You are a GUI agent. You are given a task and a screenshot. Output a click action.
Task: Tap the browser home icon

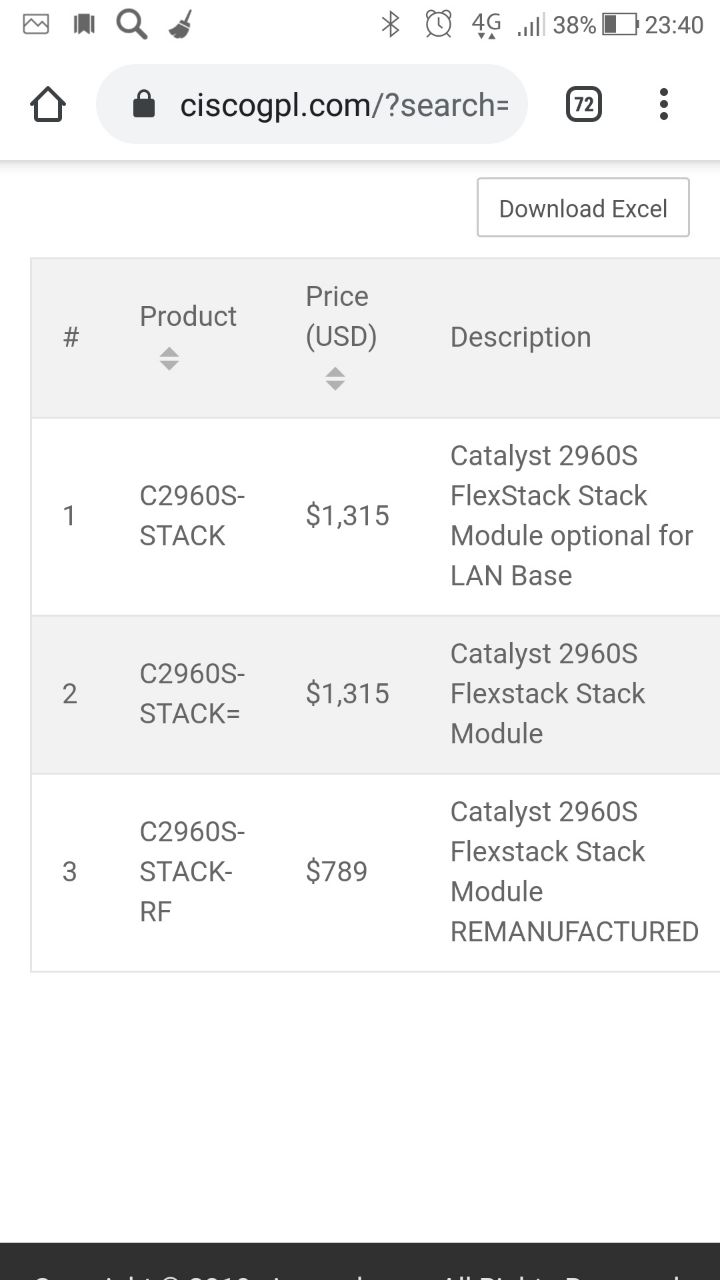coord(48,104)
